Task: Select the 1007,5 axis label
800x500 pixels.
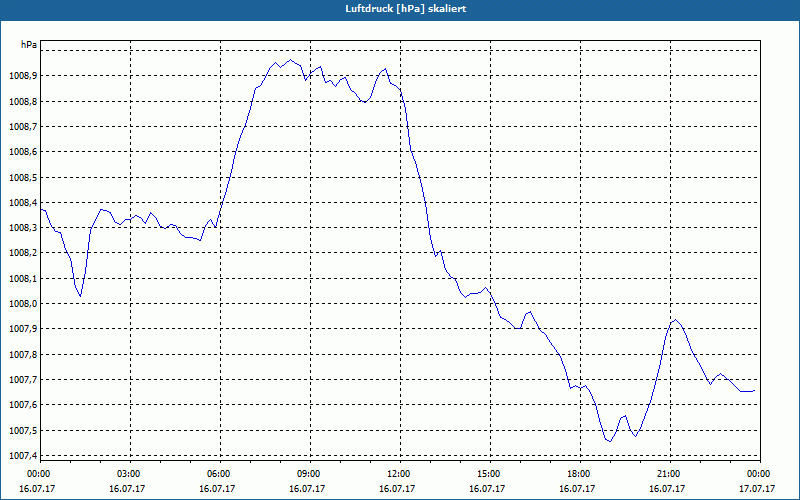Action: point(23,431)
